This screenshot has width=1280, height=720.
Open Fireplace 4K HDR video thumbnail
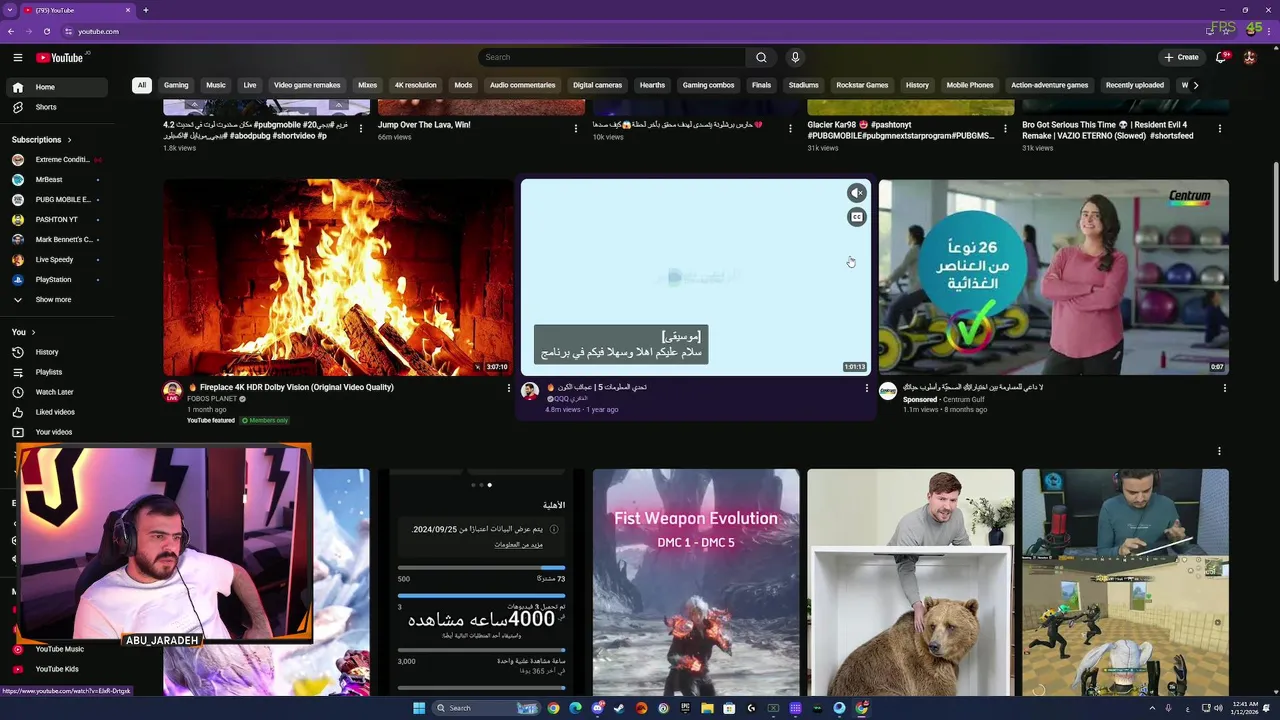(338, 277)
